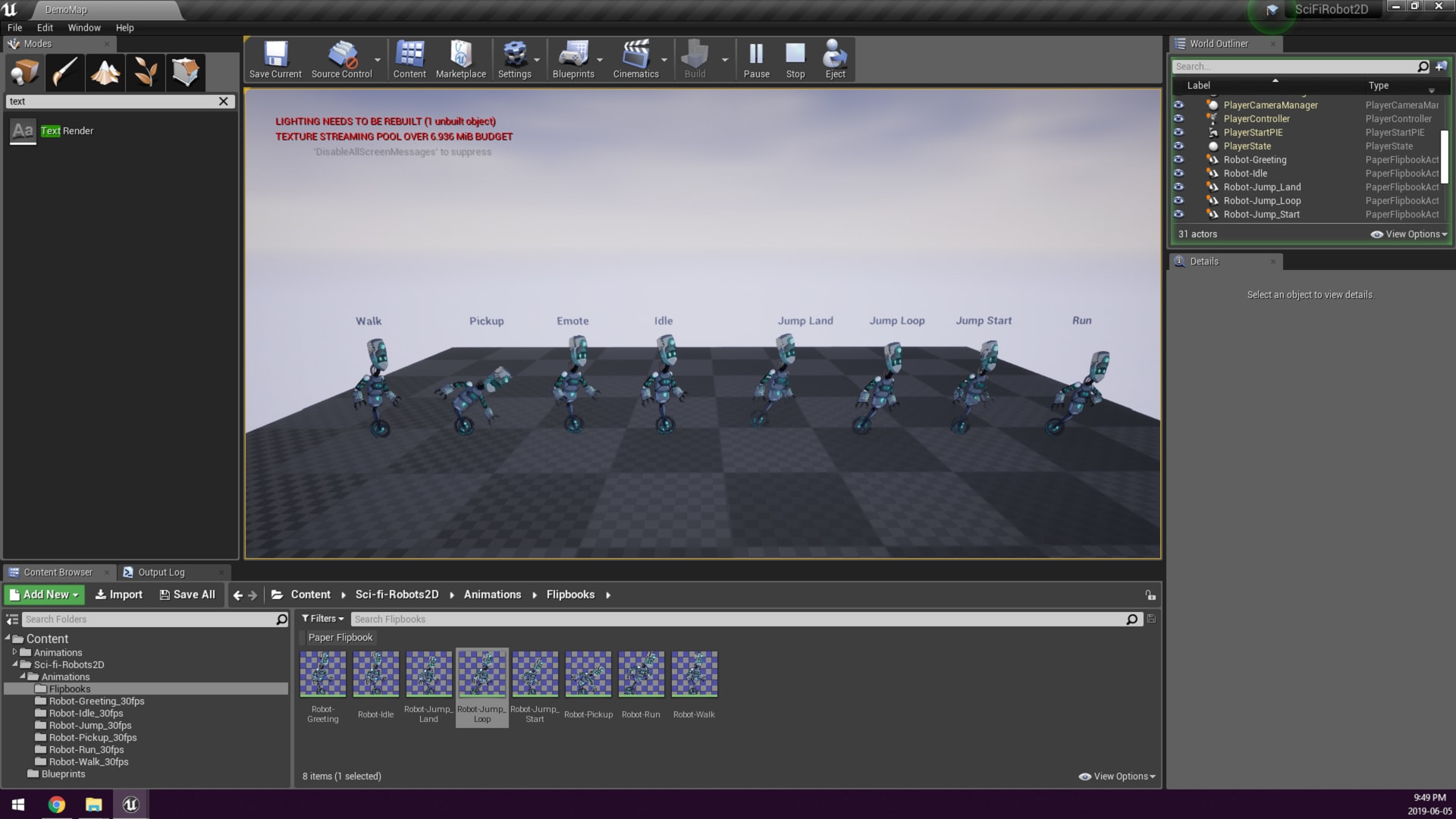The image size is (1456, 819).
Task: Toggle visibility of the PlayerController actor
Action: click(1178, 119)
